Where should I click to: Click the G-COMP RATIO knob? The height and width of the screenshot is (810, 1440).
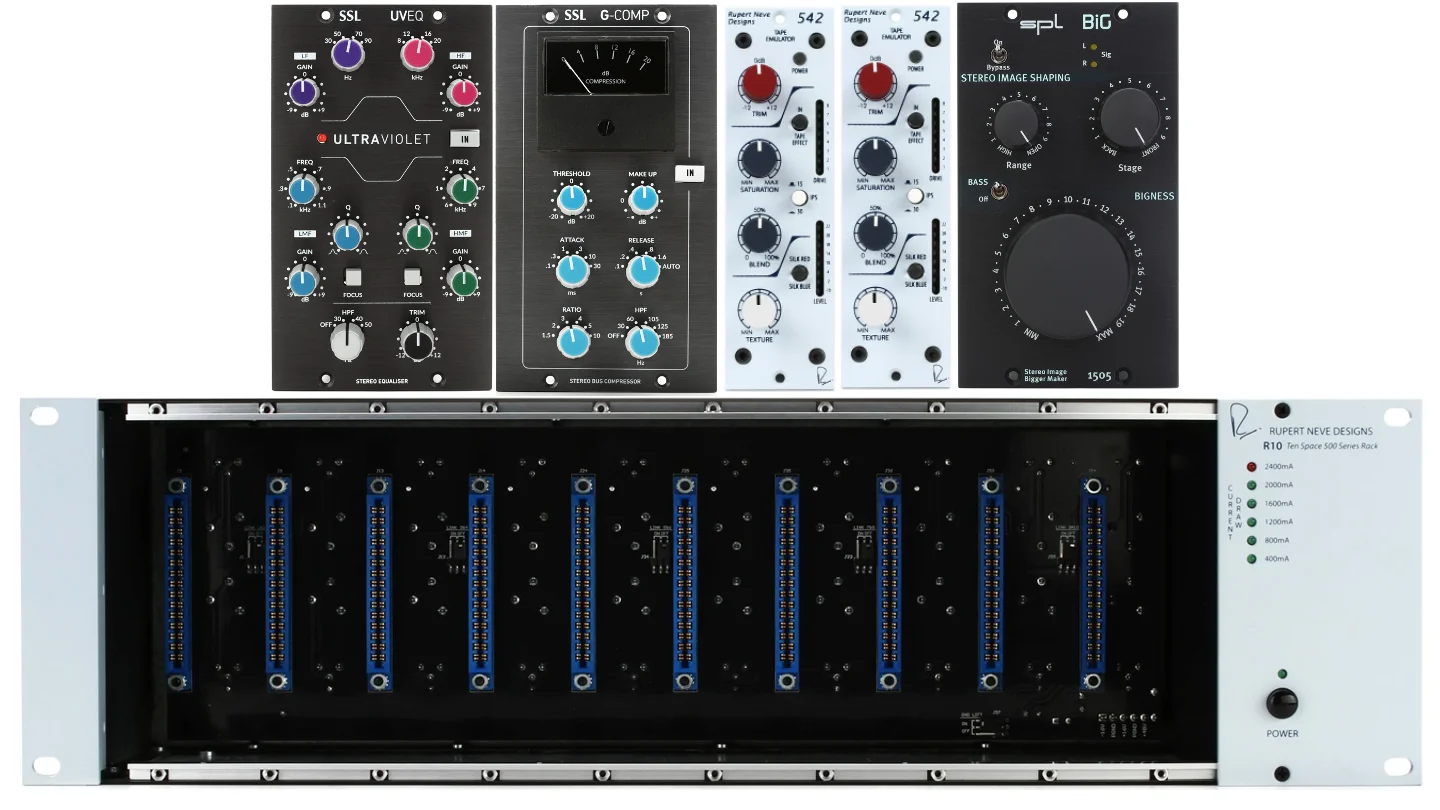click(x=573, y=341)
